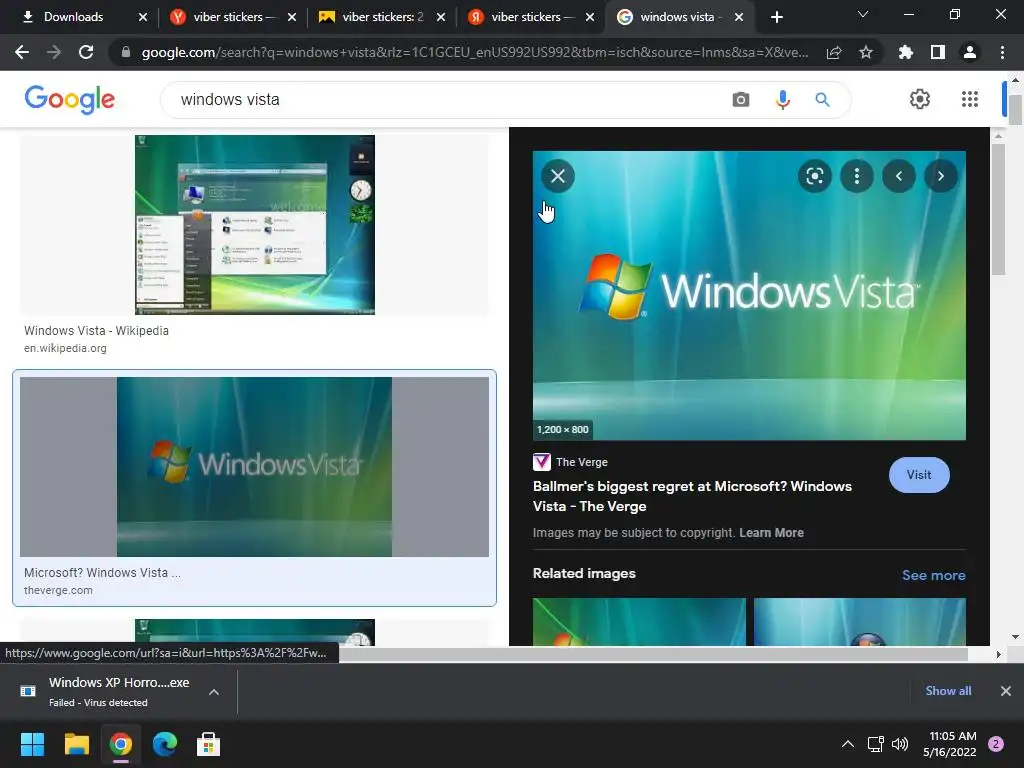Viewport: 1024px width, 768px height.
Task: Close the downloads bar
Action: [x=1006, y=690]
